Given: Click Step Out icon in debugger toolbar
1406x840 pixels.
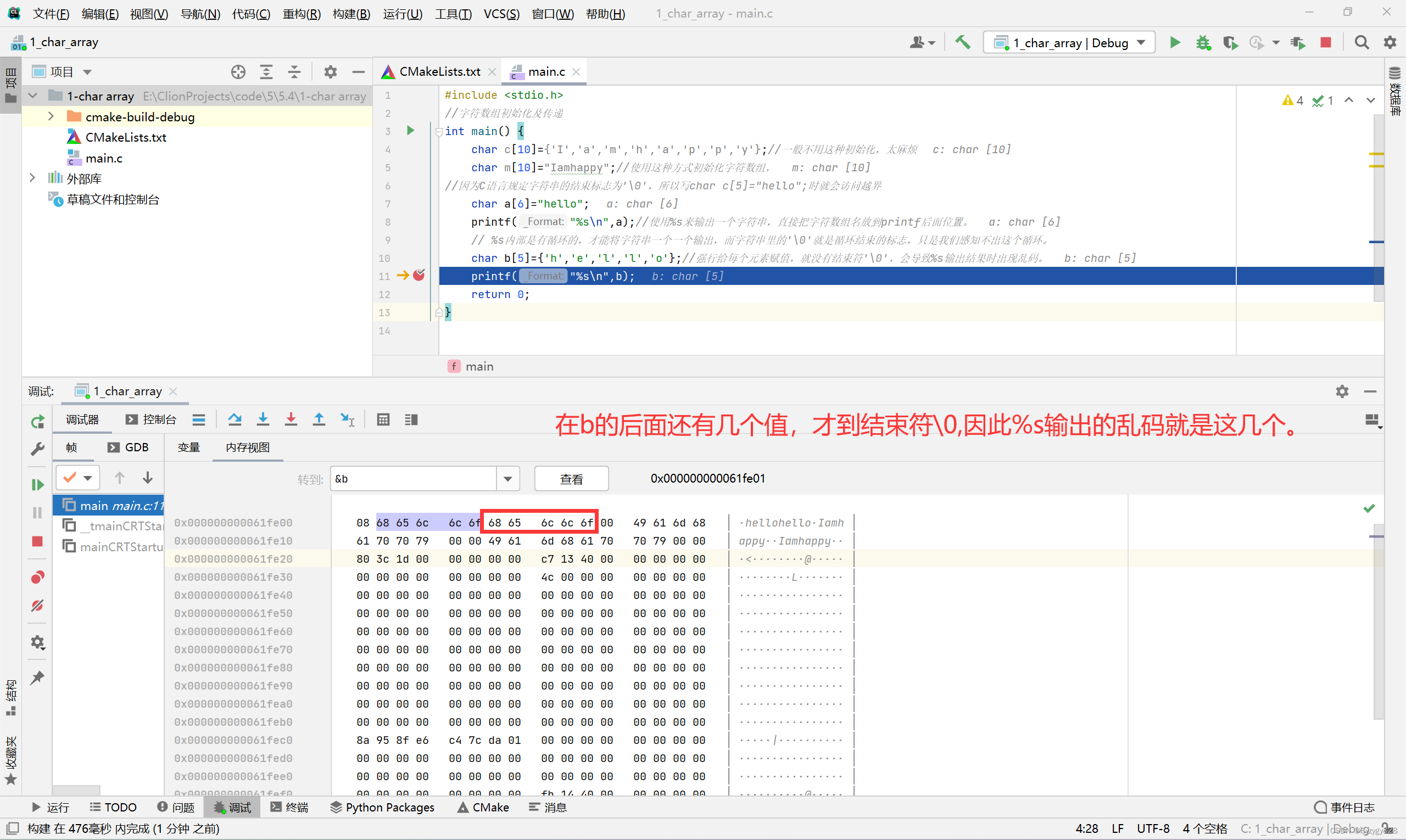Looking at the screenshot, I should pos(319,419).
